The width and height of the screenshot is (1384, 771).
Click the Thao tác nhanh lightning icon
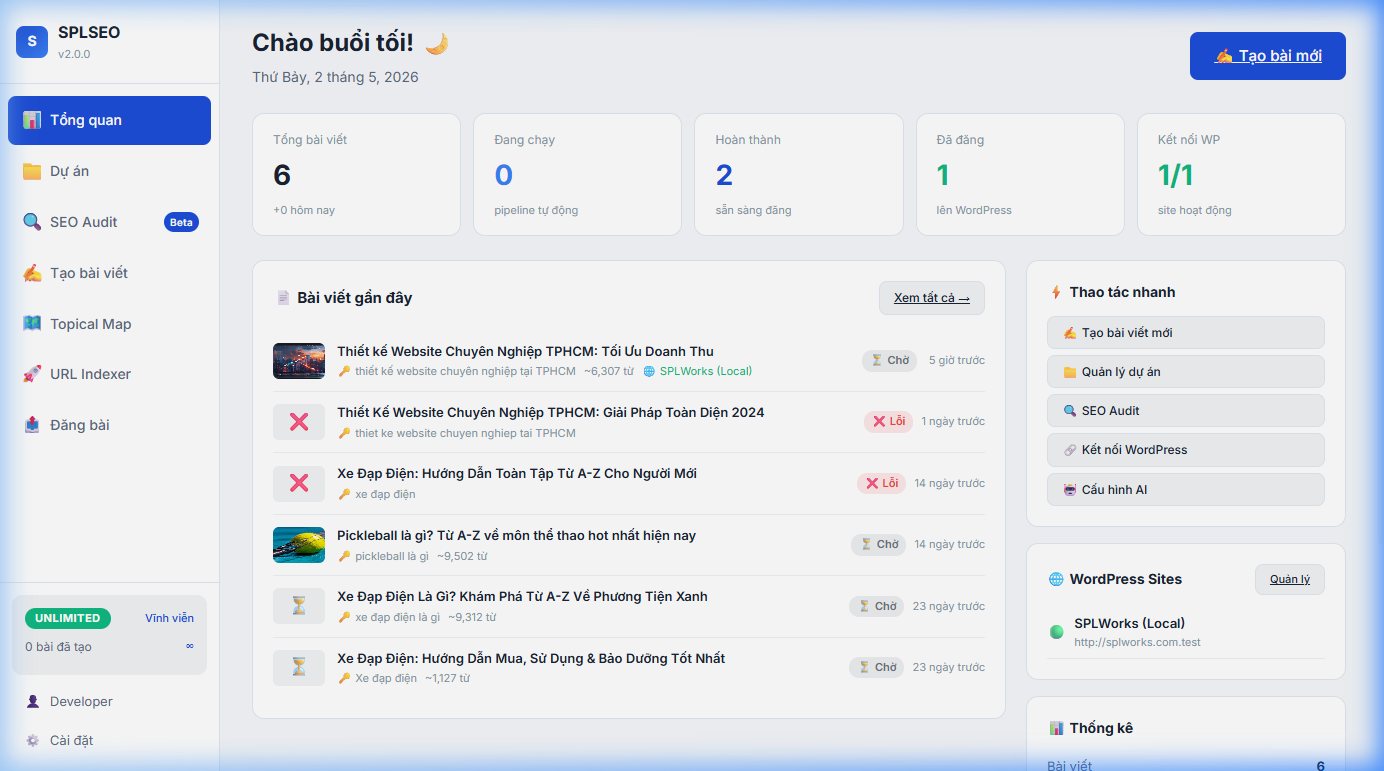1056,292
